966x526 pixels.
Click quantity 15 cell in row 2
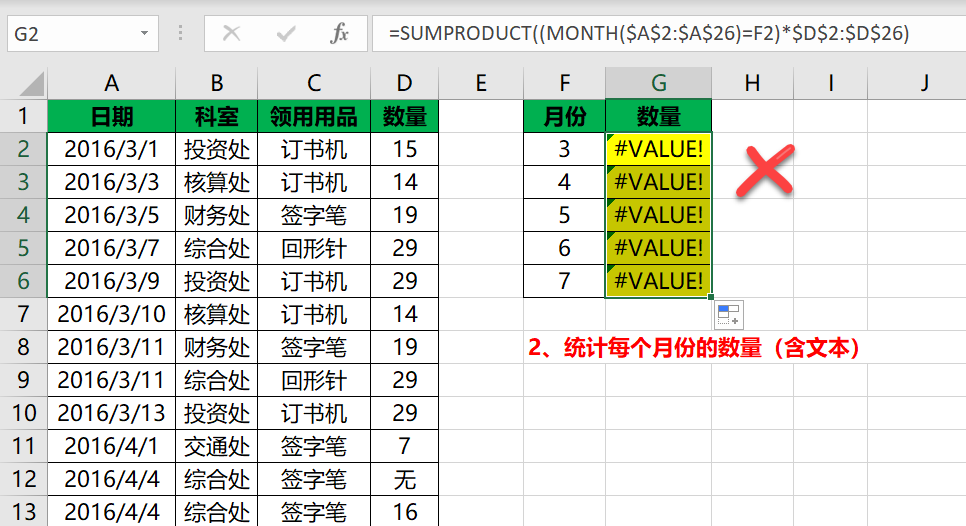click(404, 149)
